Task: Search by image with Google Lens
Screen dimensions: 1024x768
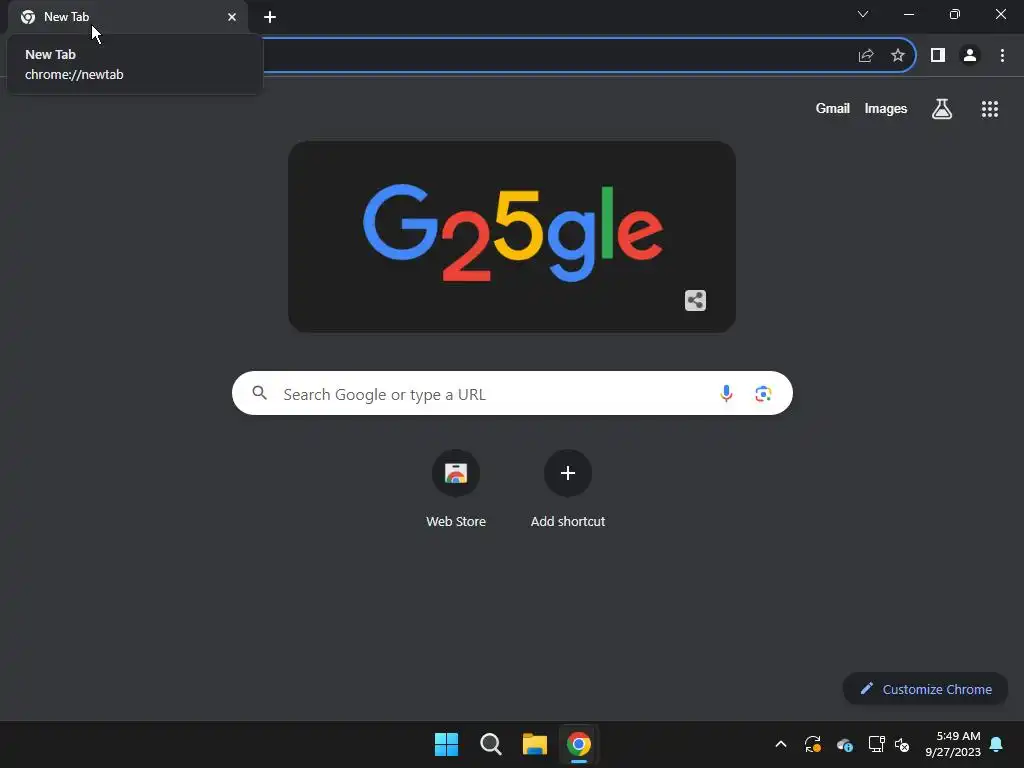Action: tap(763, 394)
